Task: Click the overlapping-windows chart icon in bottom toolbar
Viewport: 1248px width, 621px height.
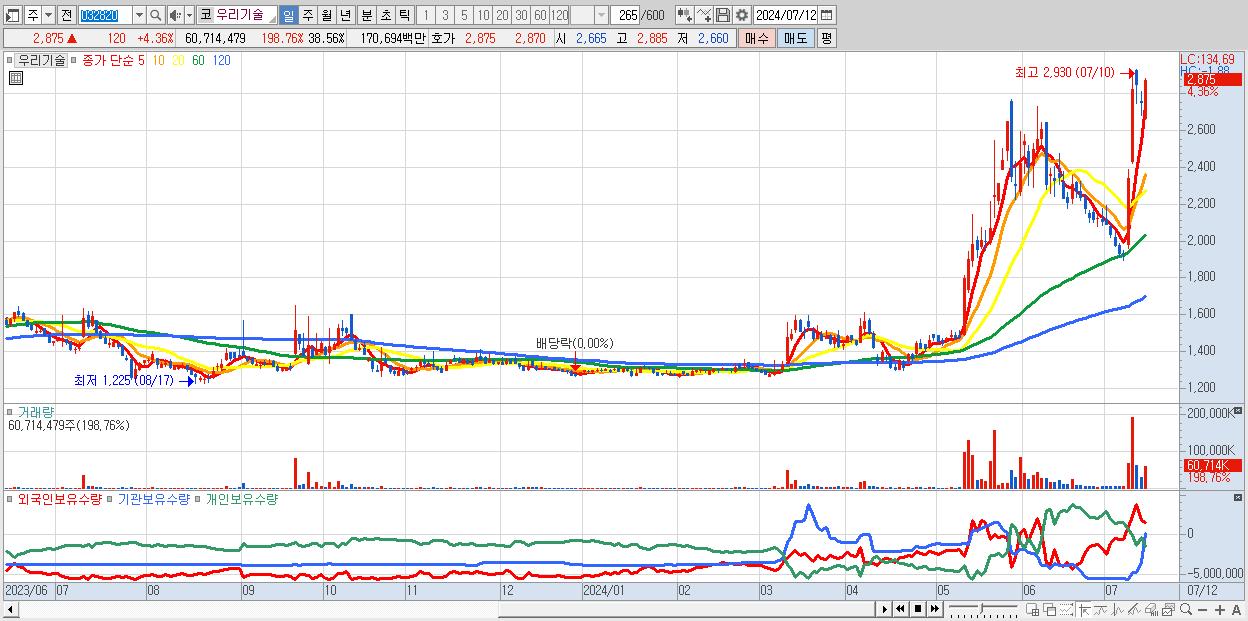Action: (x=1050, y=609)
